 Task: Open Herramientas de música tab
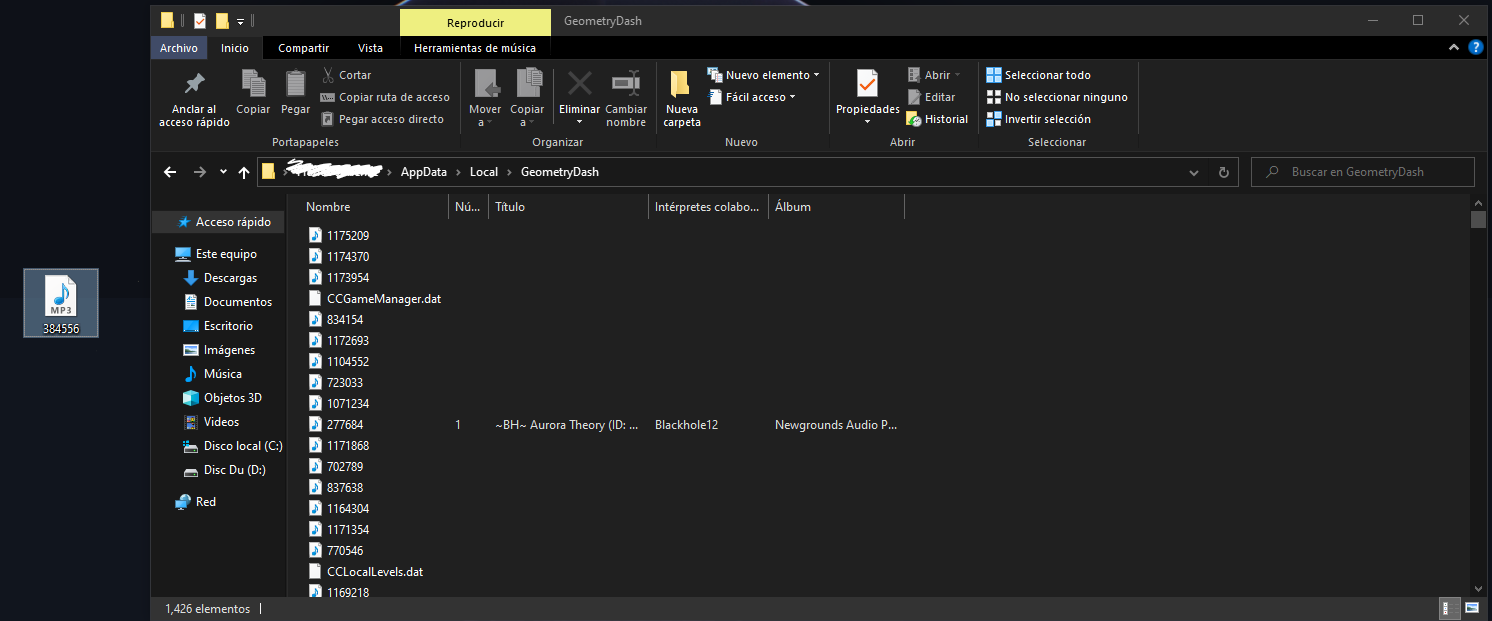pos(475,48)
